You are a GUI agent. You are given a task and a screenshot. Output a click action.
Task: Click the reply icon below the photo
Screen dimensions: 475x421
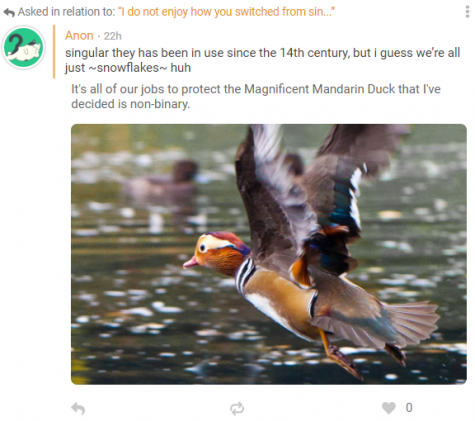[x=78, y=408]
